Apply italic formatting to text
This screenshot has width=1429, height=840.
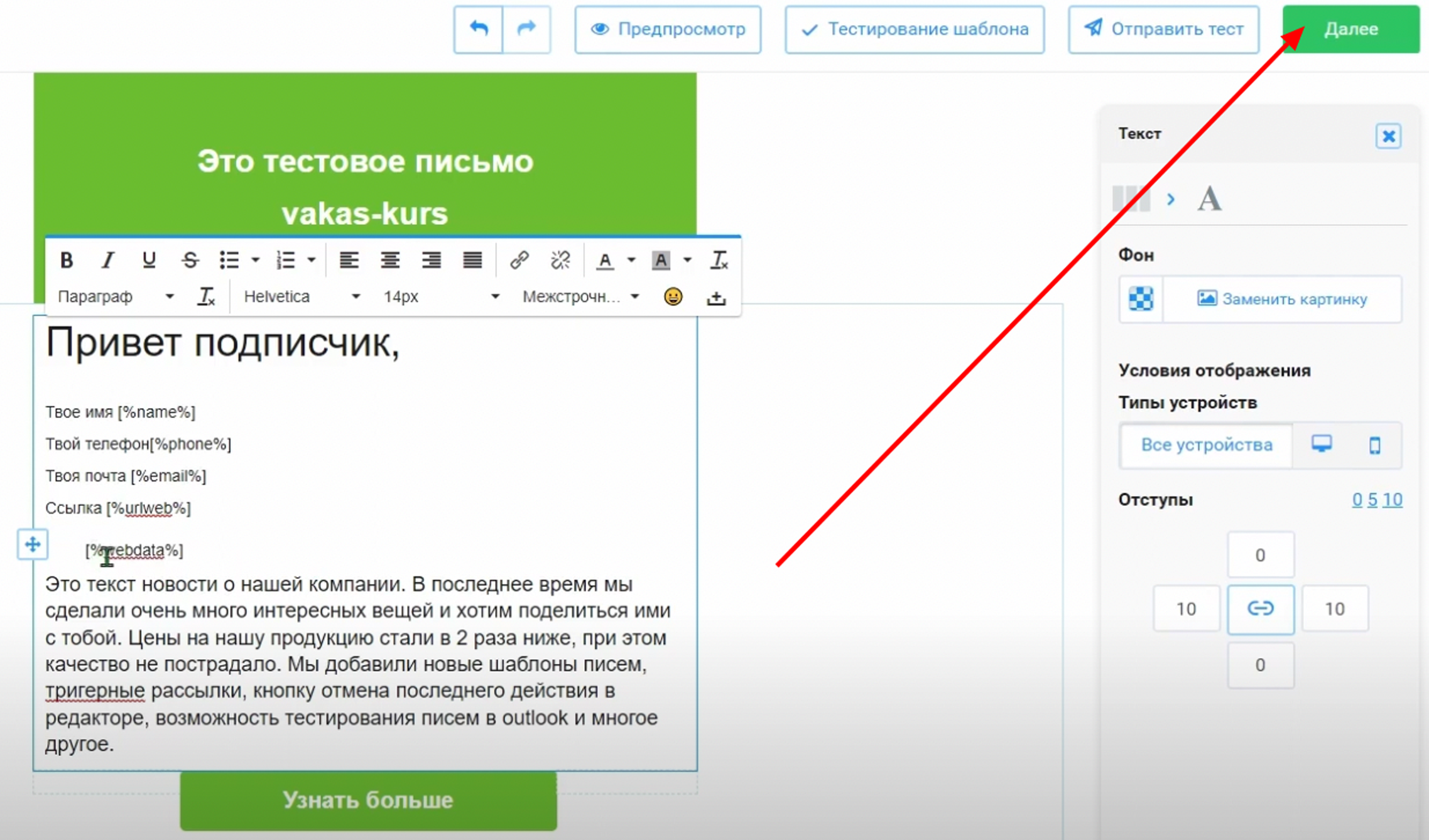coord(107,260)
